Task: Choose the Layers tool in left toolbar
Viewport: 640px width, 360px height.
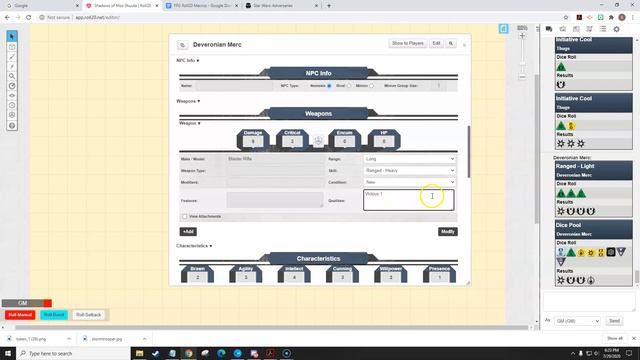Action: coord(12,47)
